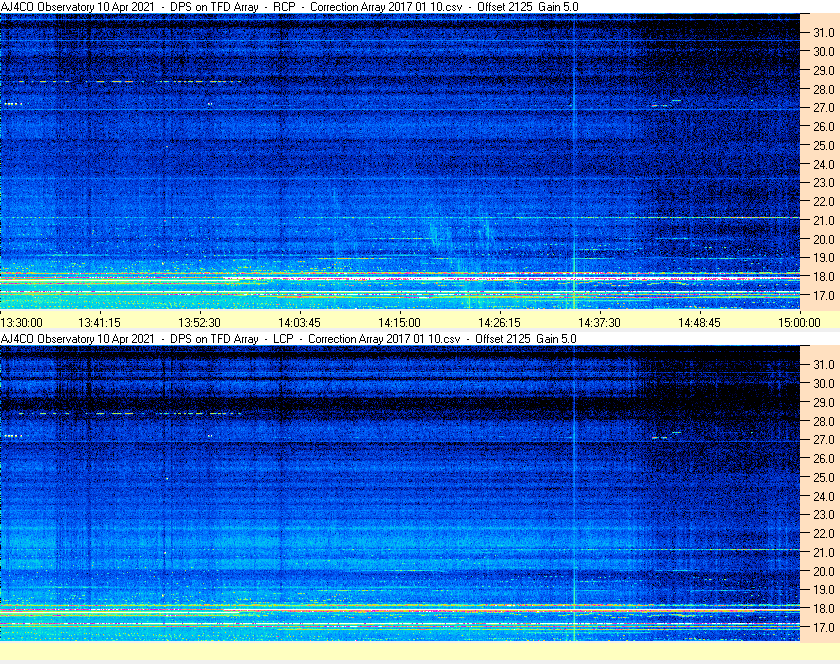Click the 24.0 frequency label in RCP panel
The height and width of the screenshot is (664, 840).
[824, 164]
